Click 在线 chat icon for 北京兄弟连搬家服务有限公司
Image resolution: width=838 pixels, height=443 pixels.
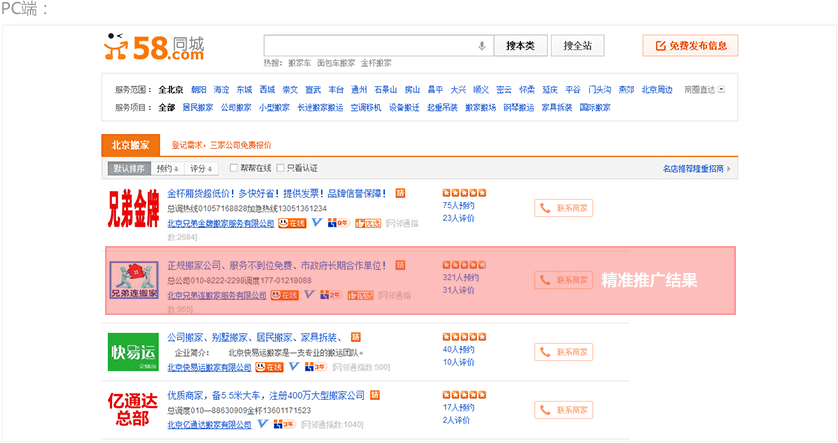click(284, 295)
